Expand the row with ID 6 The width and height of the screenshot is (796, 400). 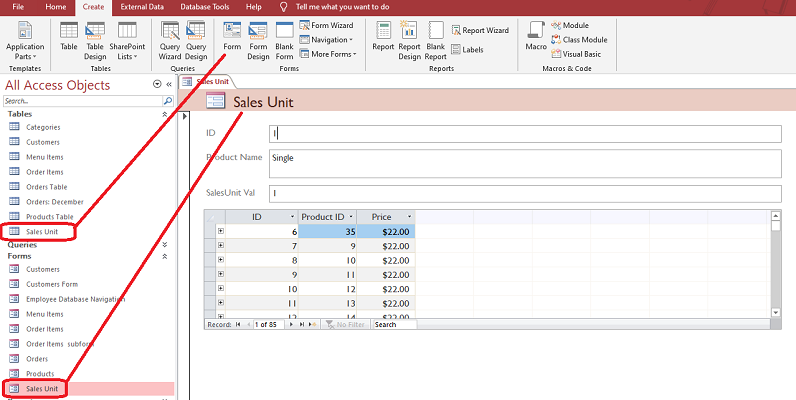point(221,231)
